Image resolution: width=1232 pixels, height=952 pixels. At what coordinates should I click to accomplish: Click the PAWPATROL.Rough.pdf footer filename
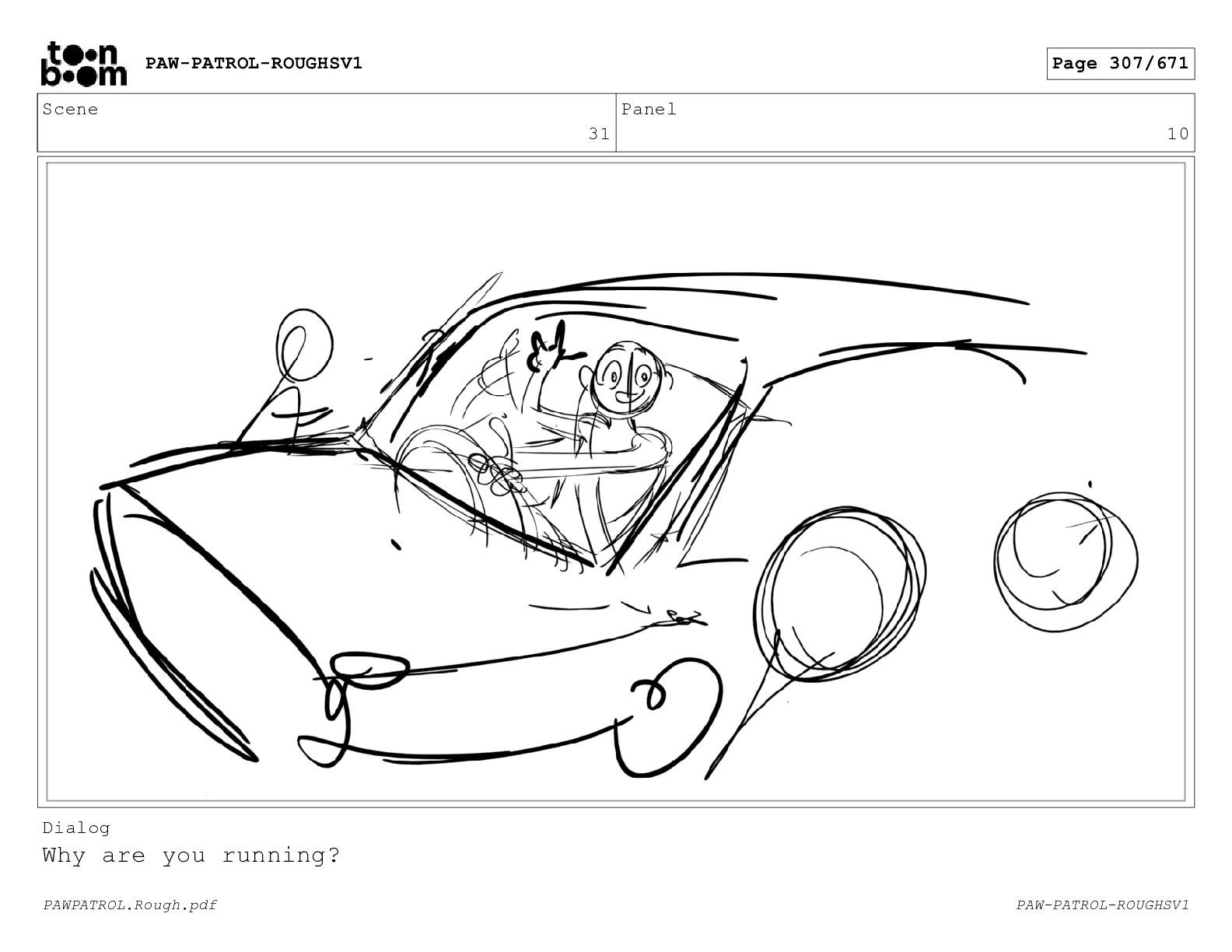[130, 905]
